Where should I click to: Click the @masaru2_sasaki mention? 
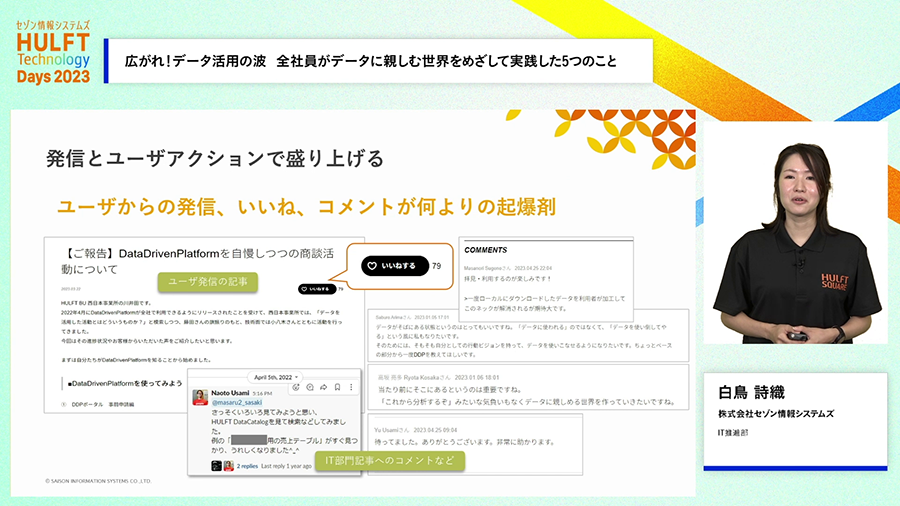pos(236,403)
